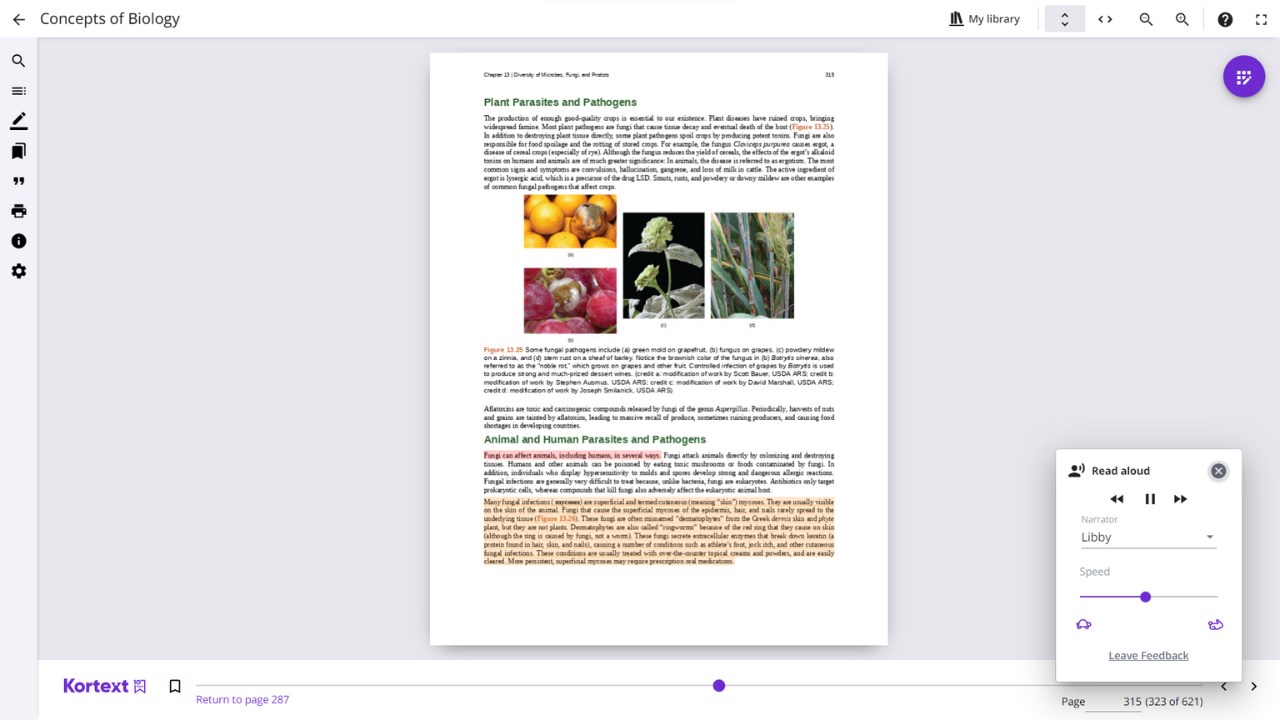Open the Narrator Libby dropdown
This screenshot has height=720, width=1280.
pyautogui.click(x=1148, y=537)
